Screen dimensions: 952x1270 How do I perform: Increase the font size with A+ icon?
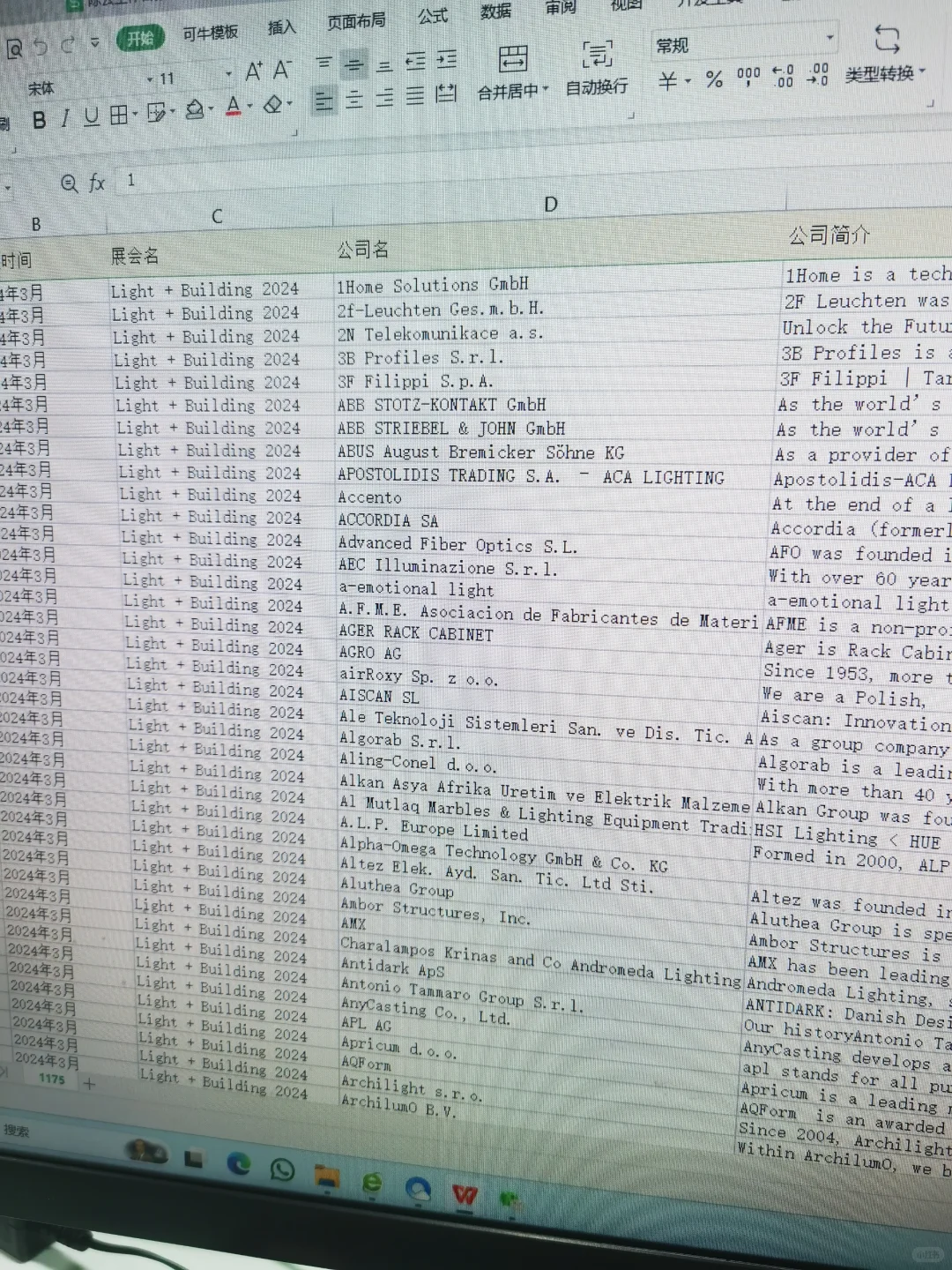click(x=254, y=72)
